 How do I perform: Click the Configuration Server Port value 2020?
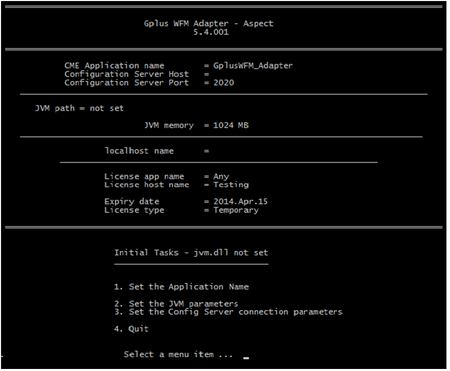click(x=224, y=83)
